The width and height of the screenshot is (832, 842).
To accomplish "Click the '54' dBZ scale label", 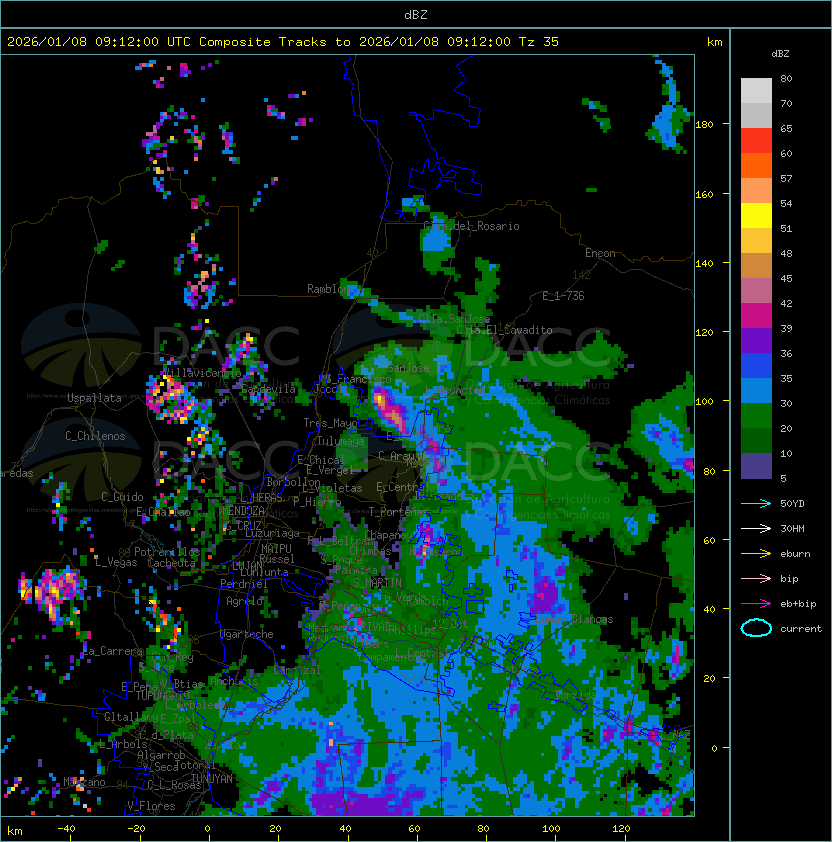I will point(786,204).
